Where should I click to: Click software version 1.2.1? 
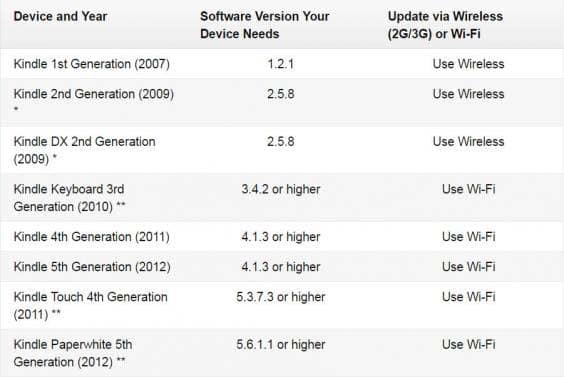tap(281, 64)
